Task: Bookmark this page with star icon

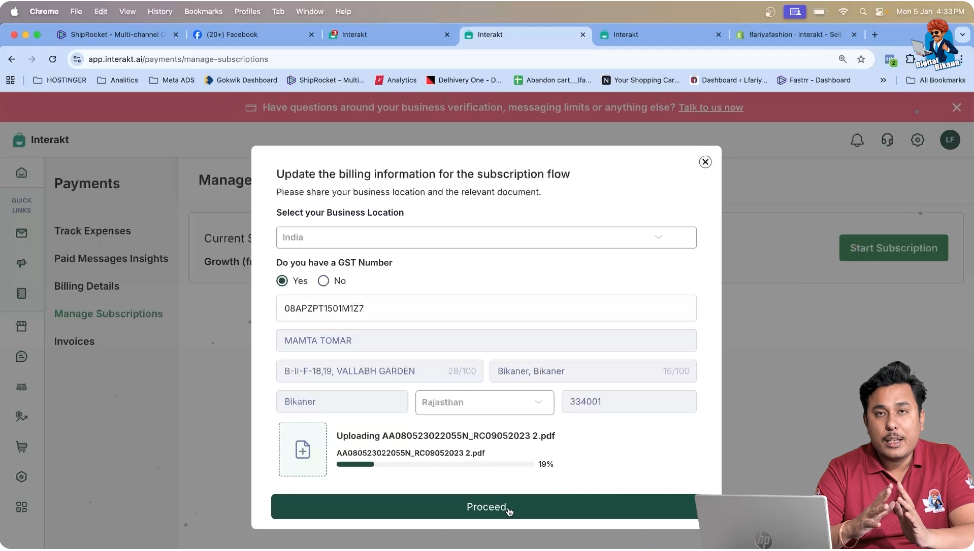Action: [861, 59]
